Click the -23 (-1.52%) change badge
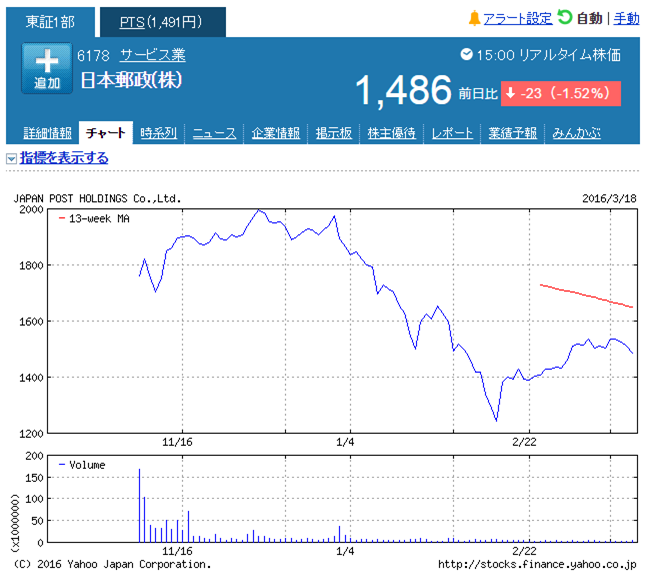This screenshot has width=648, height=579. coord(561,93)
